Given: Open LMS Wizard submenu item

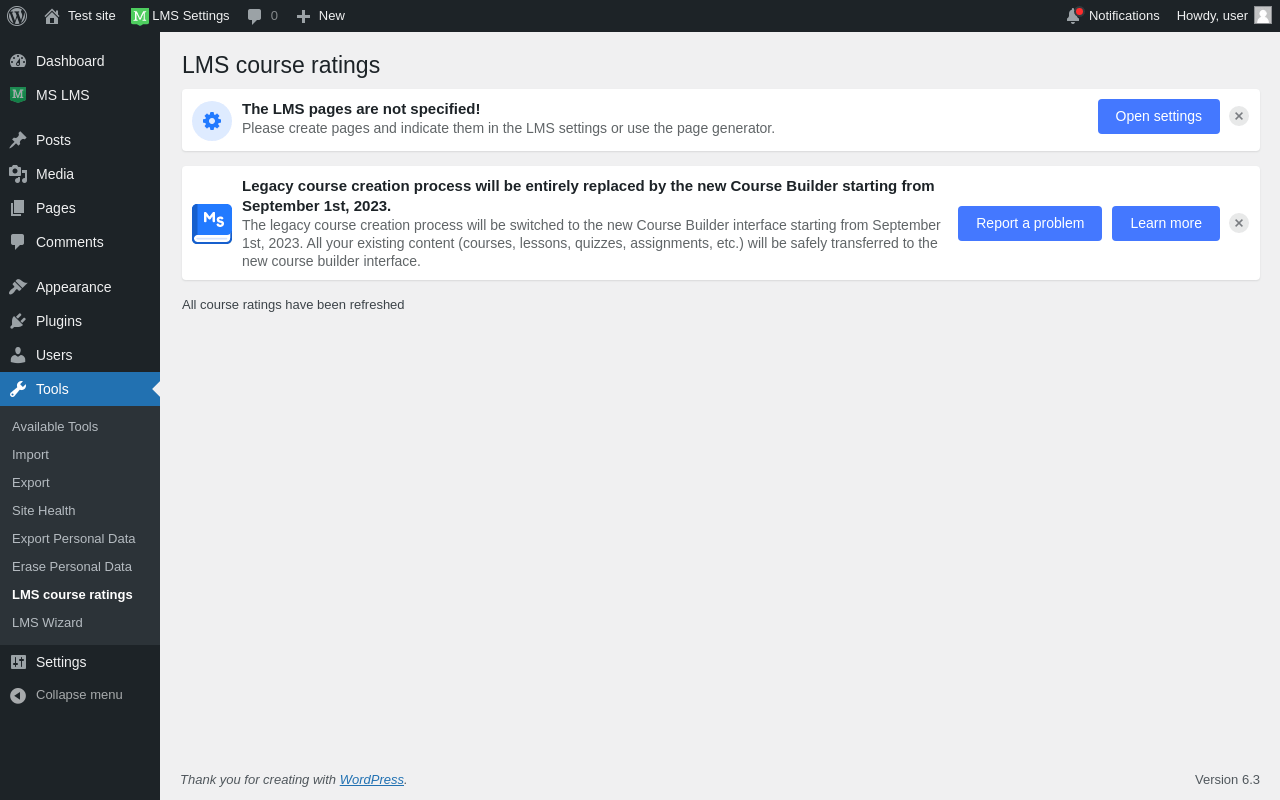Looking at the screenshot, I should coord(80,623).
